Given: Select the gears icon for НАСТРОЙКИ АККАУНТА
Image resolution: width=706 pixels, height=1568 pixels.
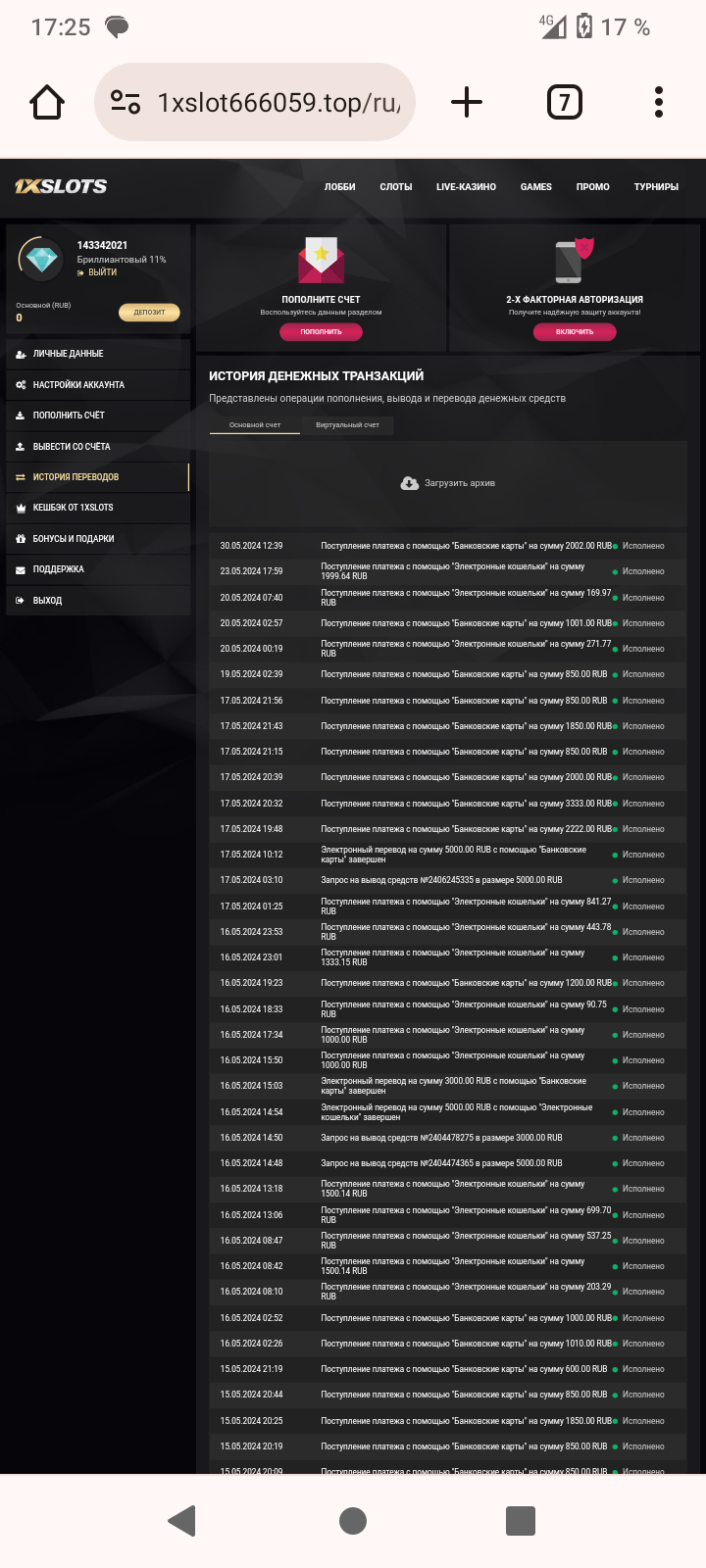Looking at the screenshot, I should [22, 384].
